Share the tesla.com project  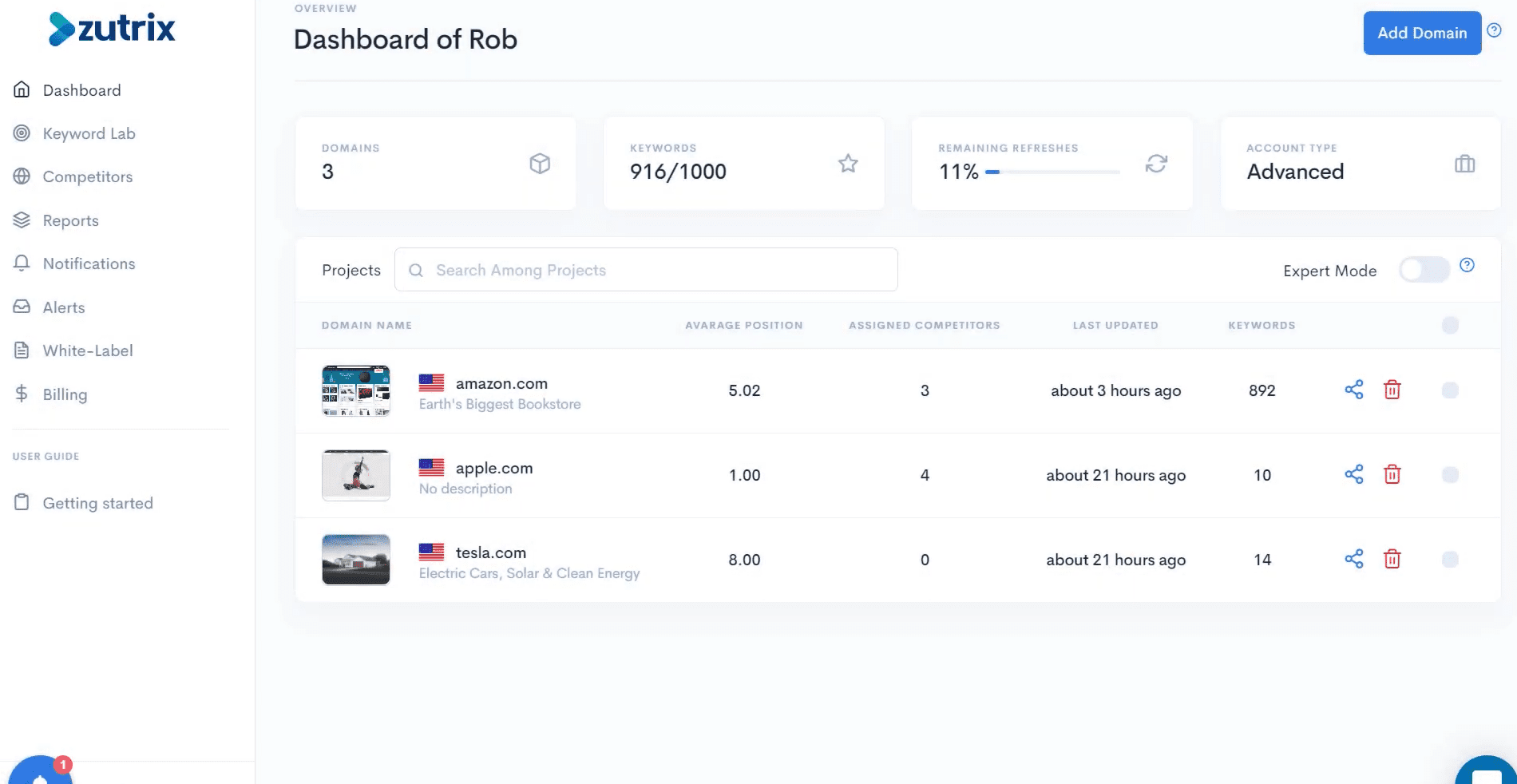coord(1354,559)
